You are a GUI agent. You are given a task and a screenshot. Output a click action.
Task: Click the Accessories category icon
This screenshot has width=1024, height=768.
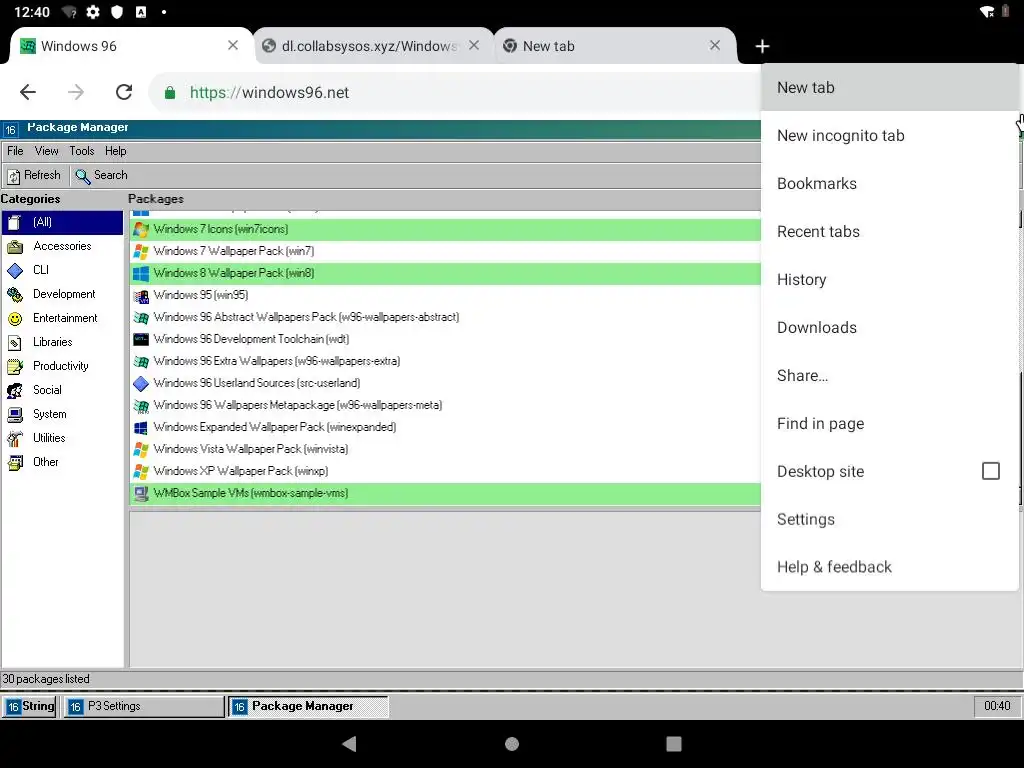tap(14, 247)
